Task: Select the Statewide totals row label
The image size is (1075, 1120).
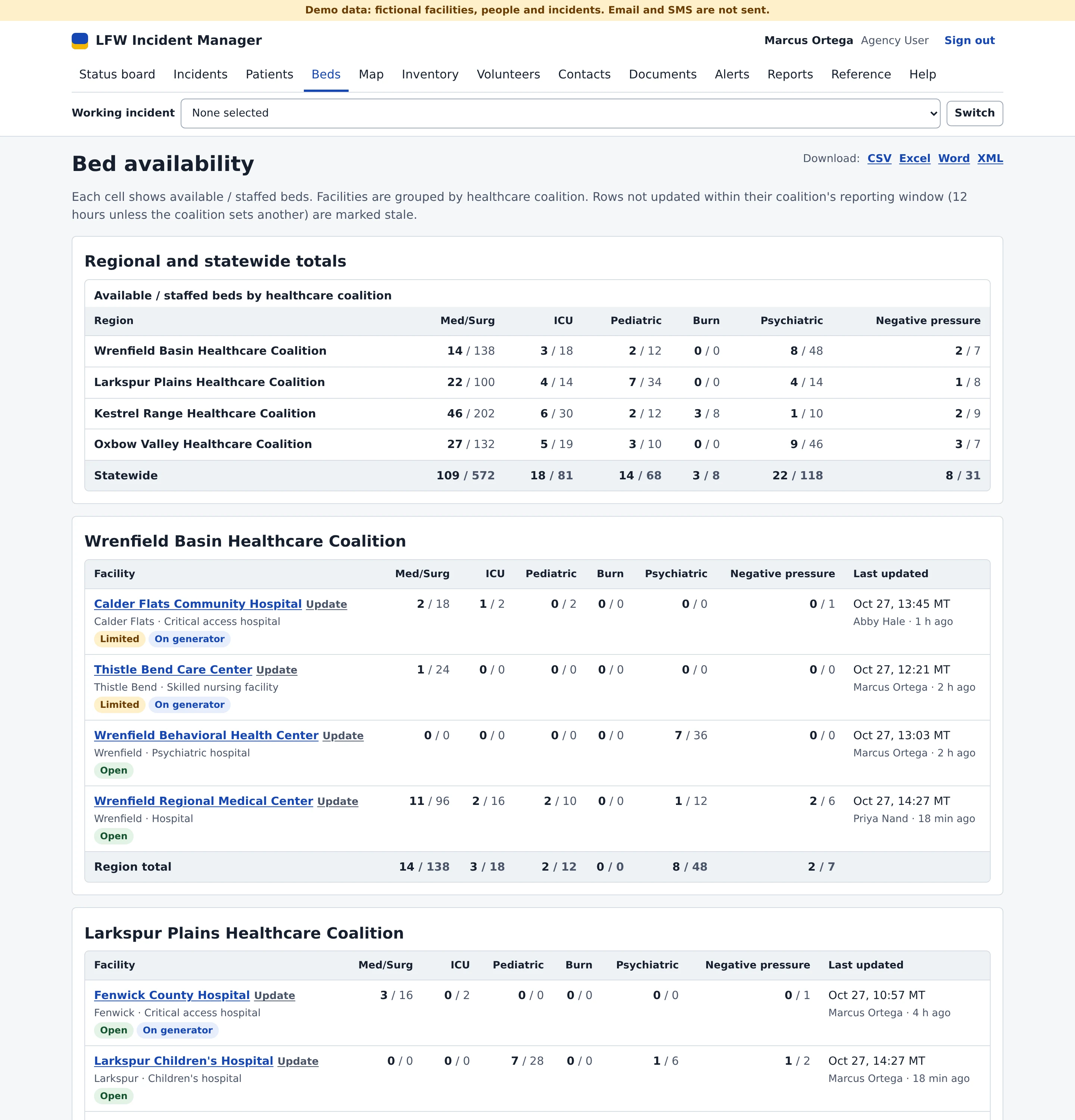Action: pyautogui.click(x=126, y=475)
